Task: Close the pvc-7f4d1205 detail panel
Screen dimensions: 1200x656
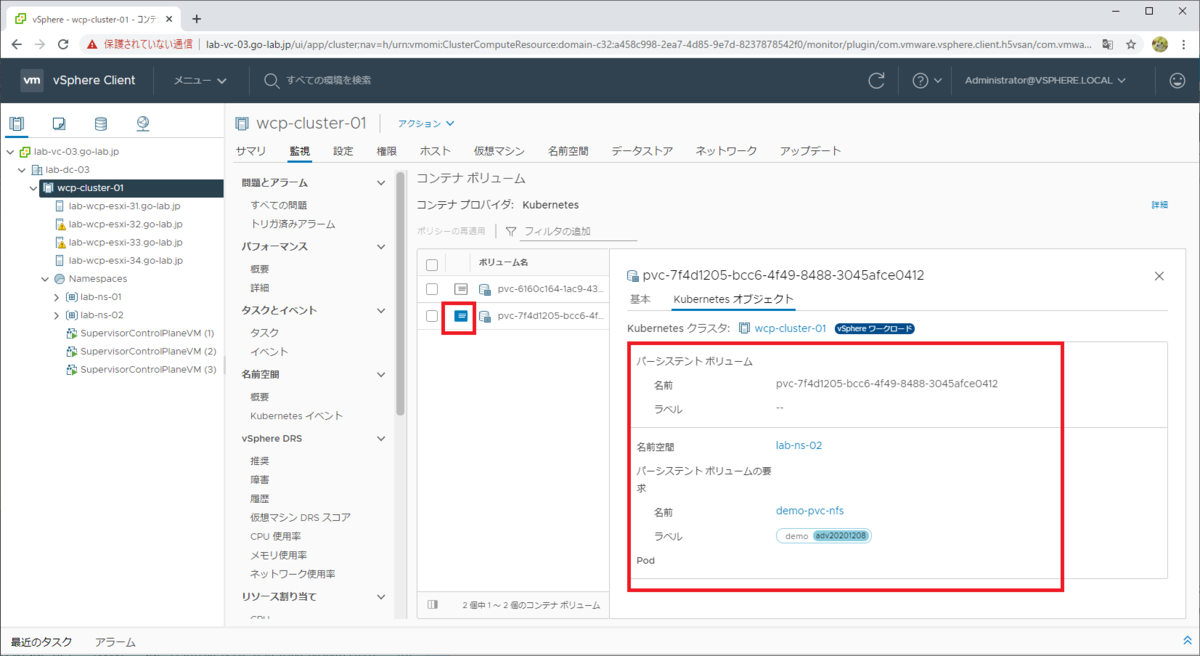Action: pyautogui.click(x=1159, y=275)
